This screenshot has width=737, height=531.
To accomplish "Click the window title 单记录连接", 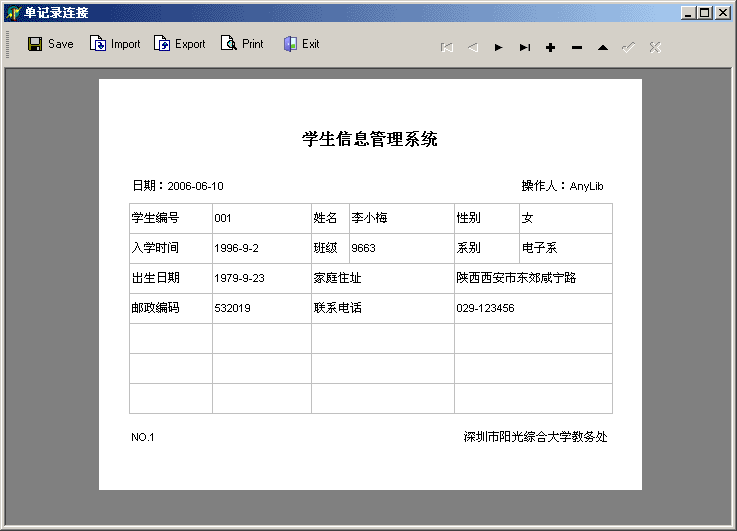I will tap(56, 13).
